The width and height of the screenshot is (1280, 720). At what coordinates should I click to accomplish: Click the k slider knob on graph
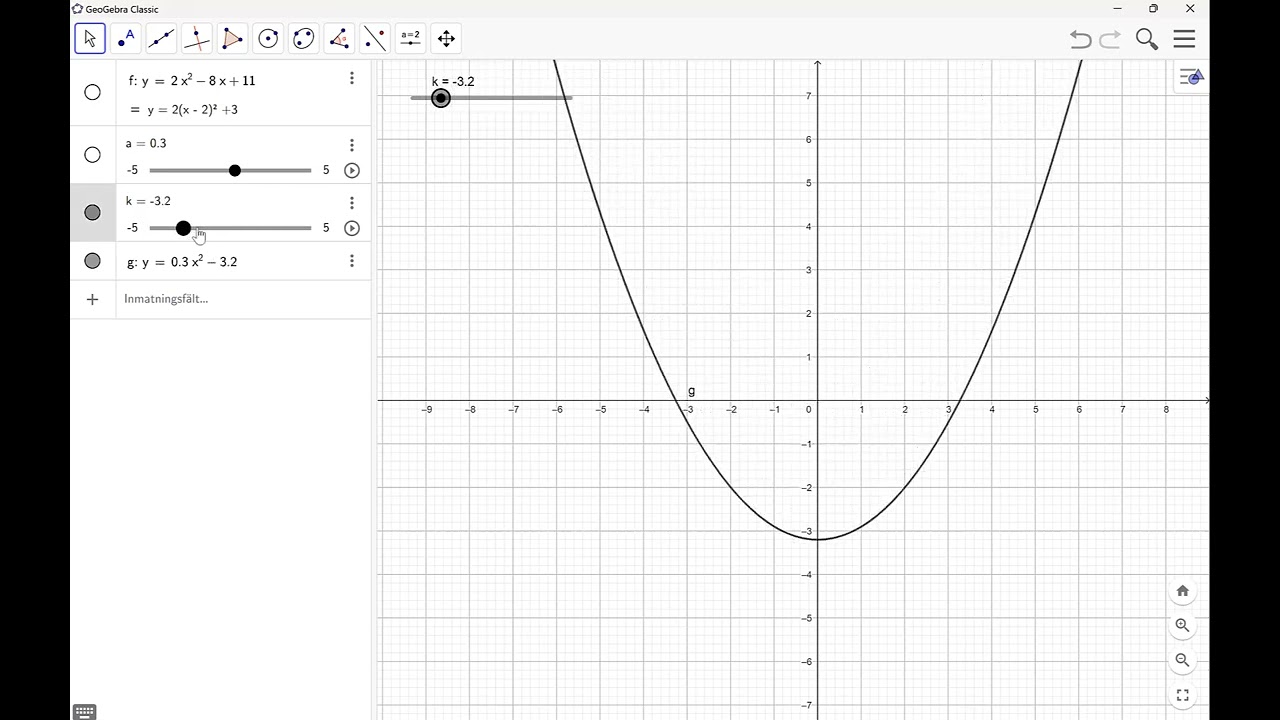[441, 98]
